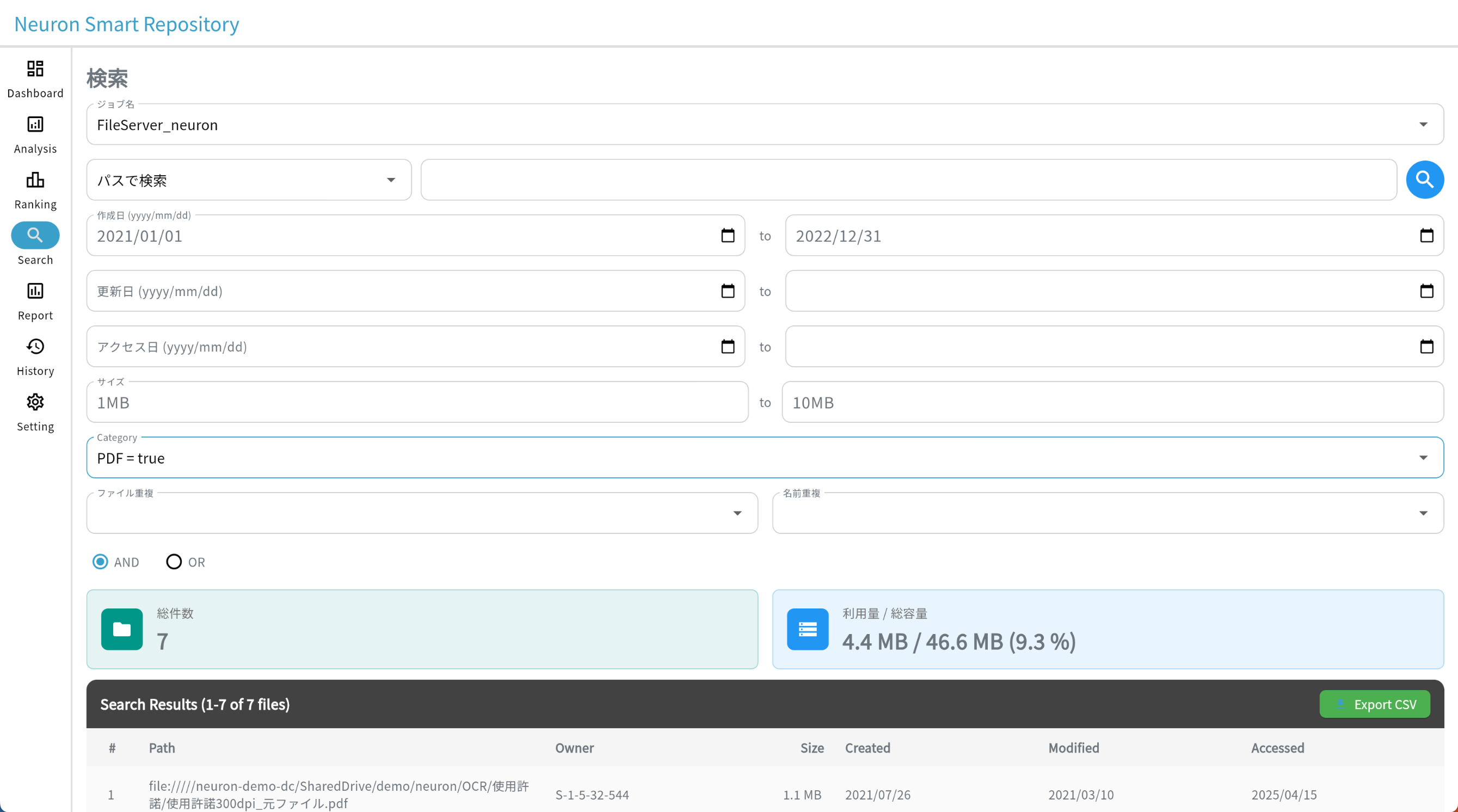Click created date 2021/07/26
This screenshot has height=812, width=1458.
pos(878,795)
